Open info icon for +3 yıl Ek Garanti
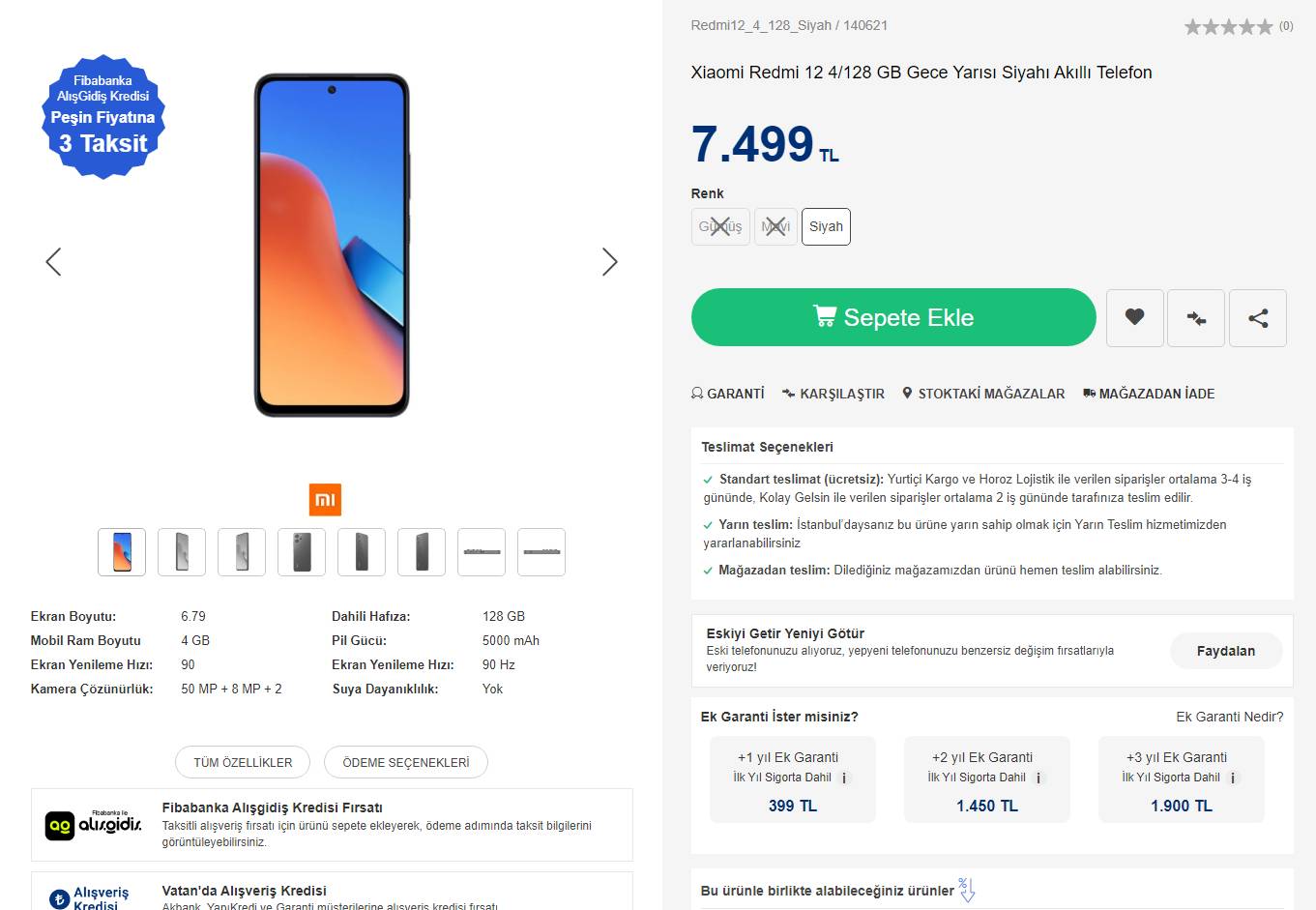 (x=1233, y=778)
